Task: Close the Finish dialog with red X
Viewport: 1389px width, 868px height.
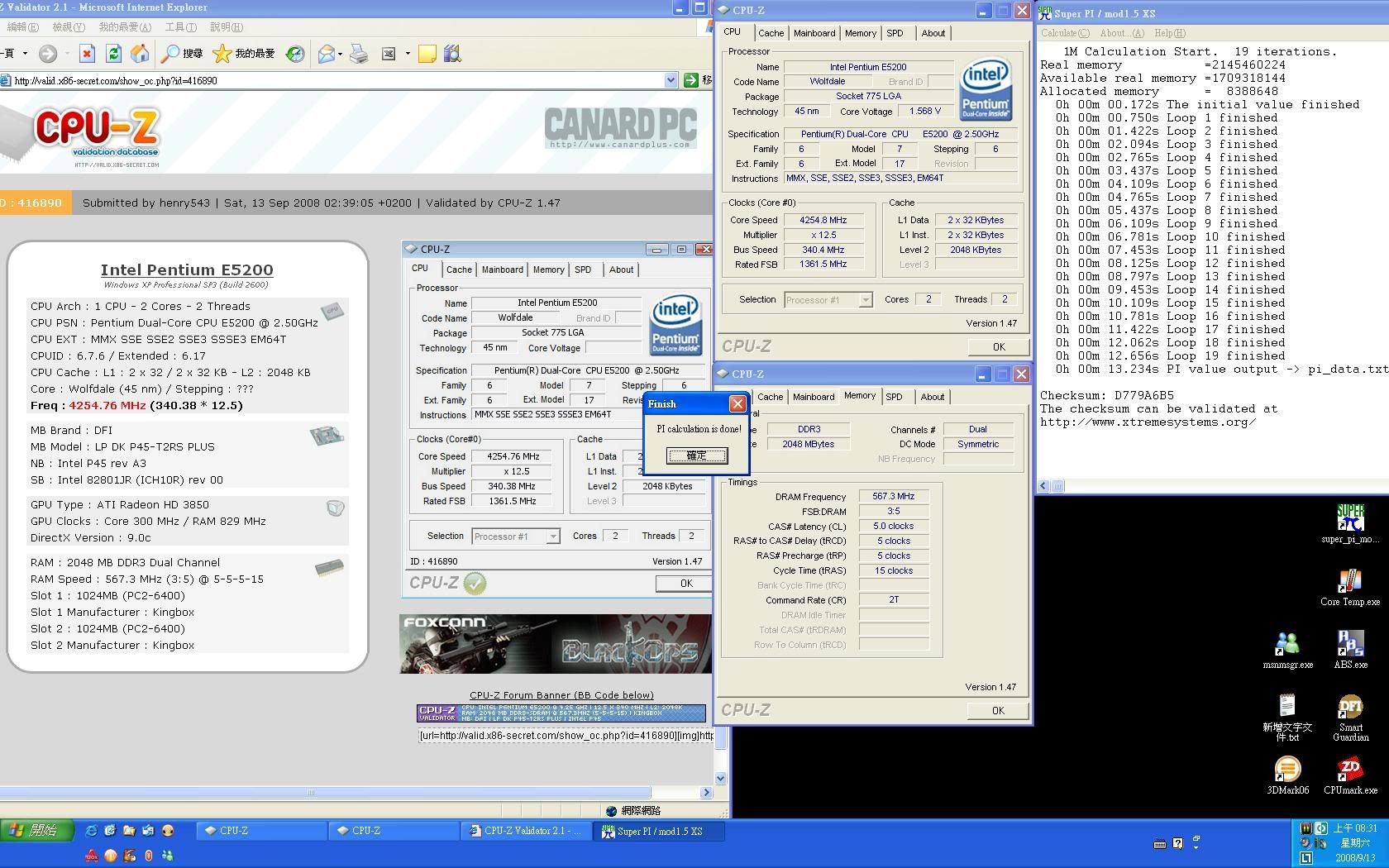Action: pos(737,403)
